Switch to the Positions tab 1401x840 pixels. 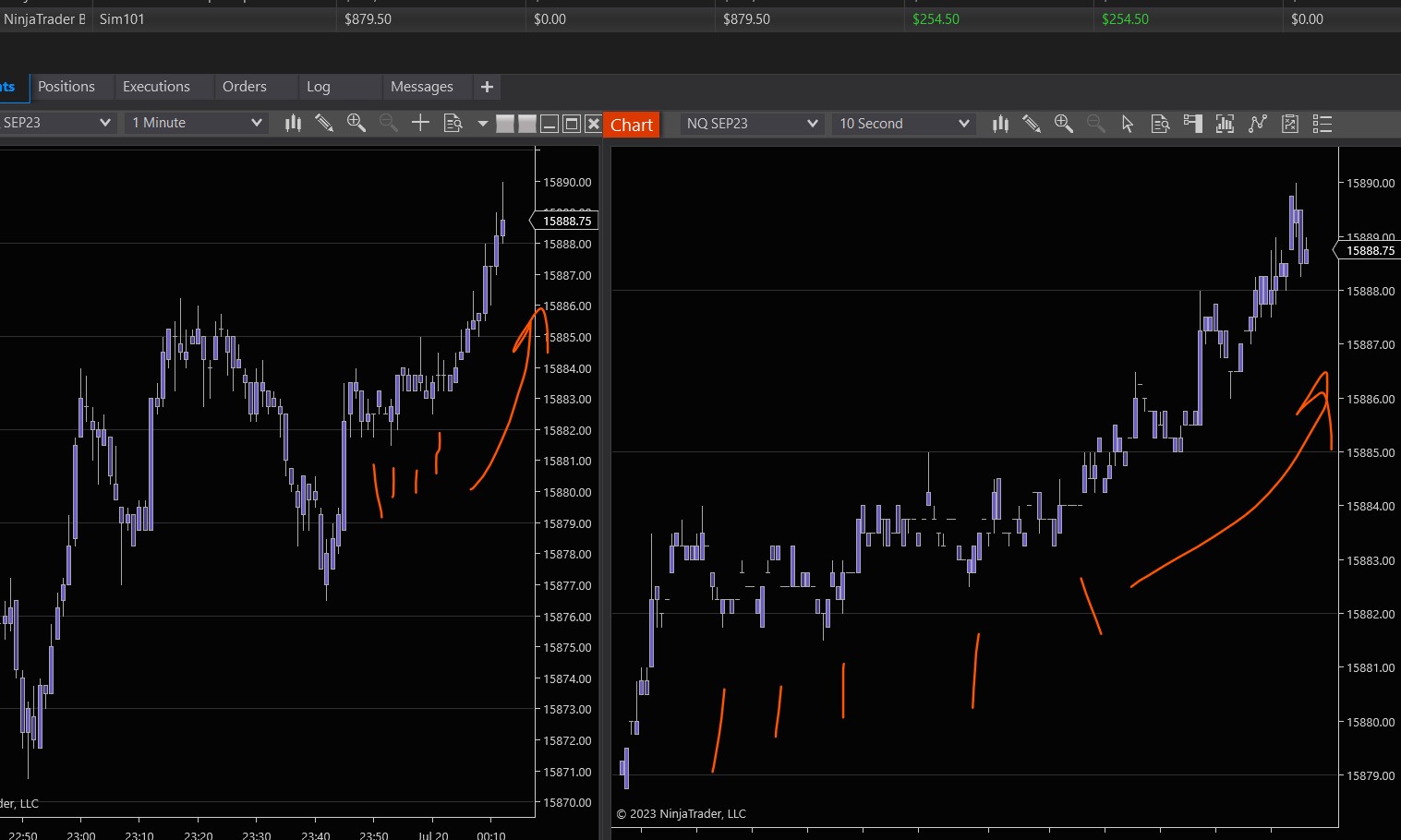pos(66,87)
